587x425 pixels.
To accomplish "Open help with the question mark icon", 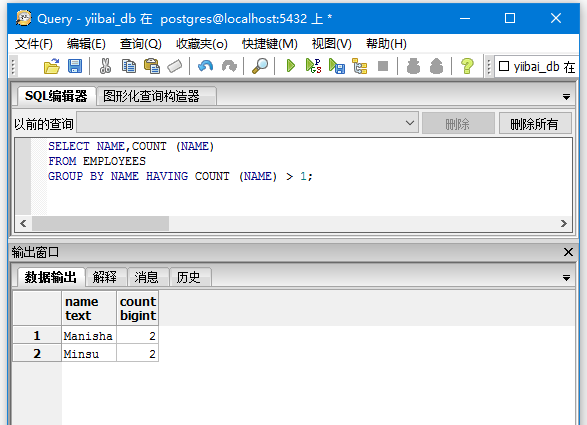I will point(467,66).
